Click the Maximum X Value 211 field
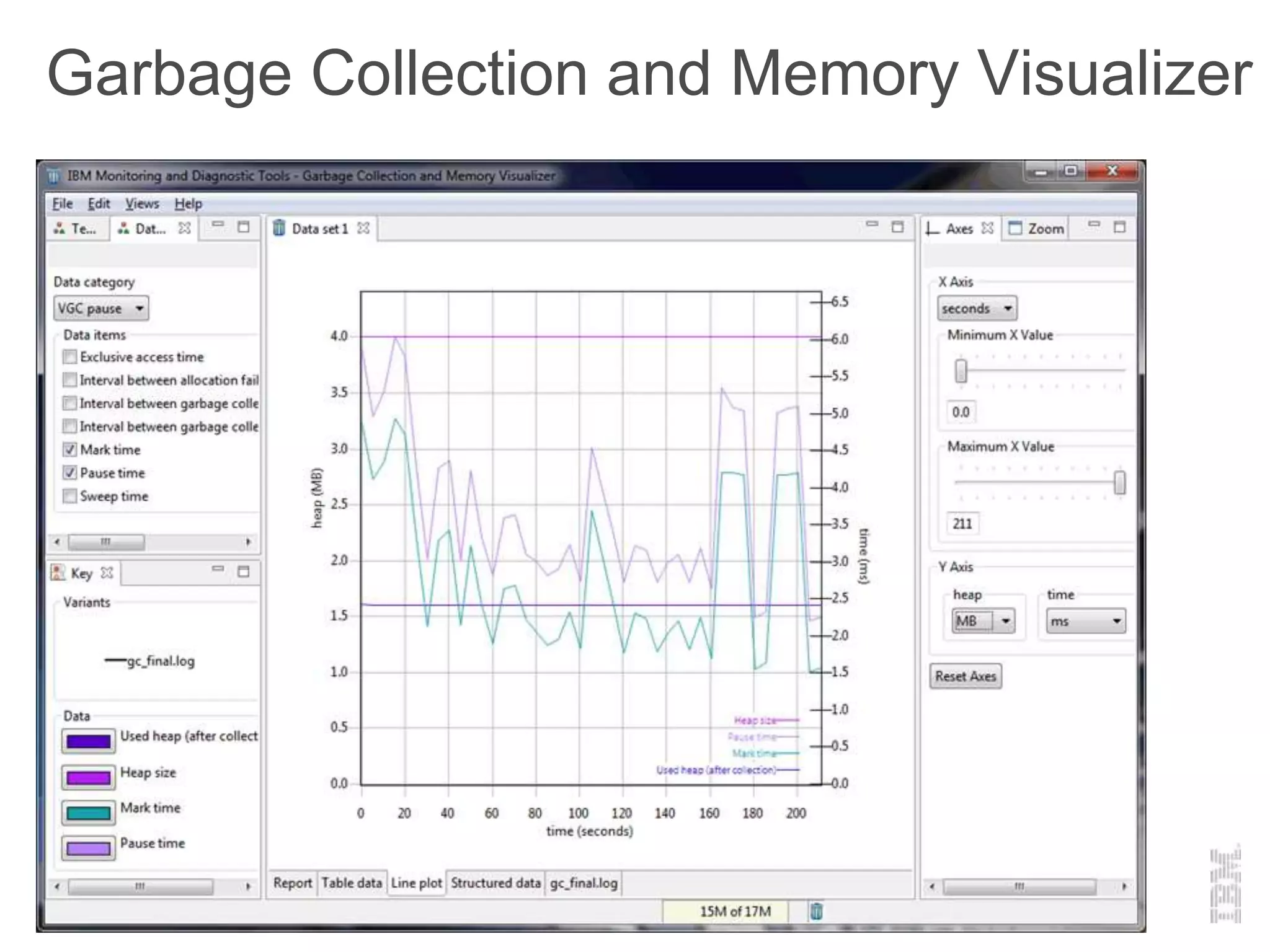The height and width of the screenshot is (952, 1270). (962, 524)
